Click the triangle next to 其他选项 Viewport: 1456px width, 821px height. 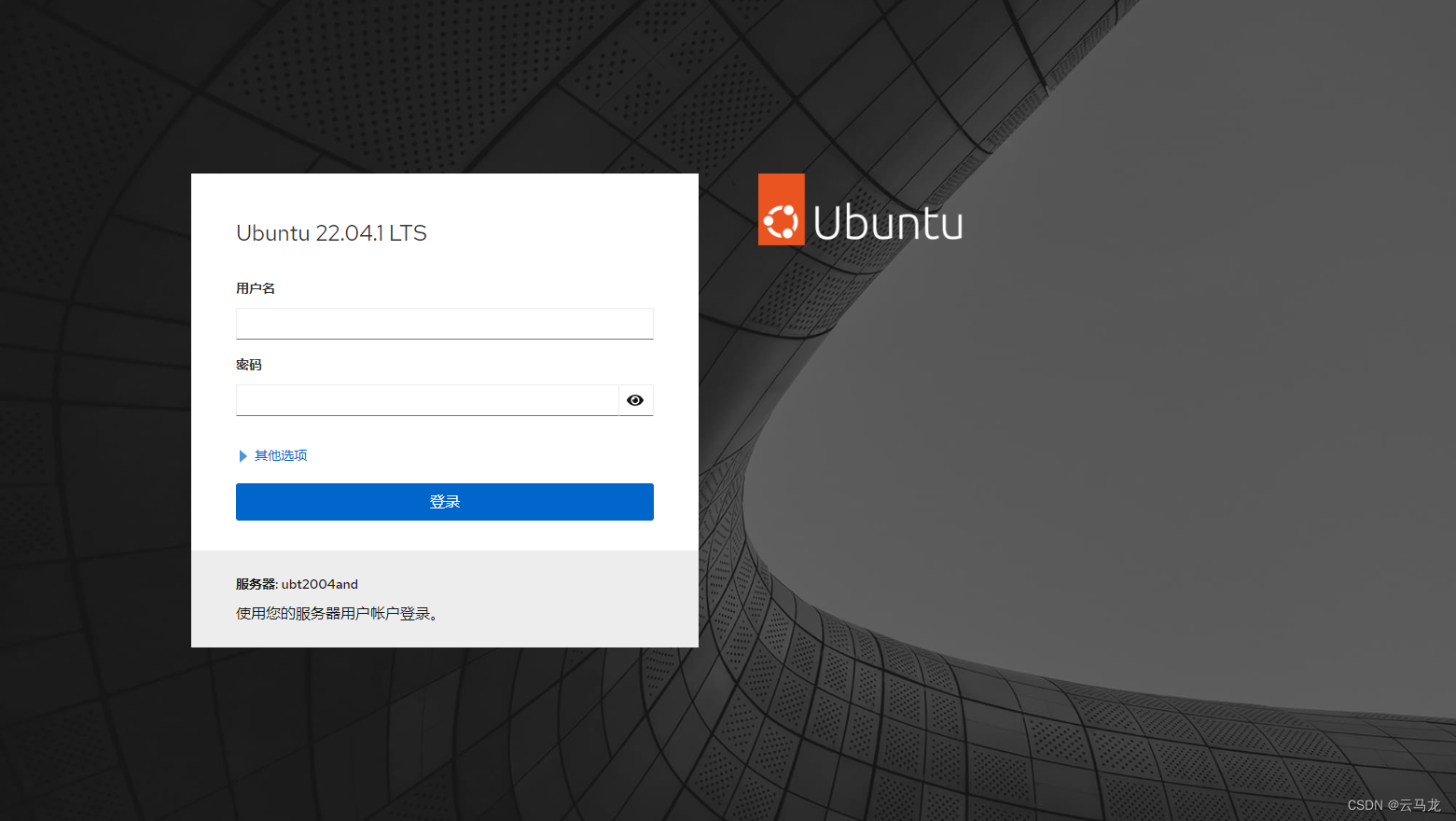pos(243,455)
